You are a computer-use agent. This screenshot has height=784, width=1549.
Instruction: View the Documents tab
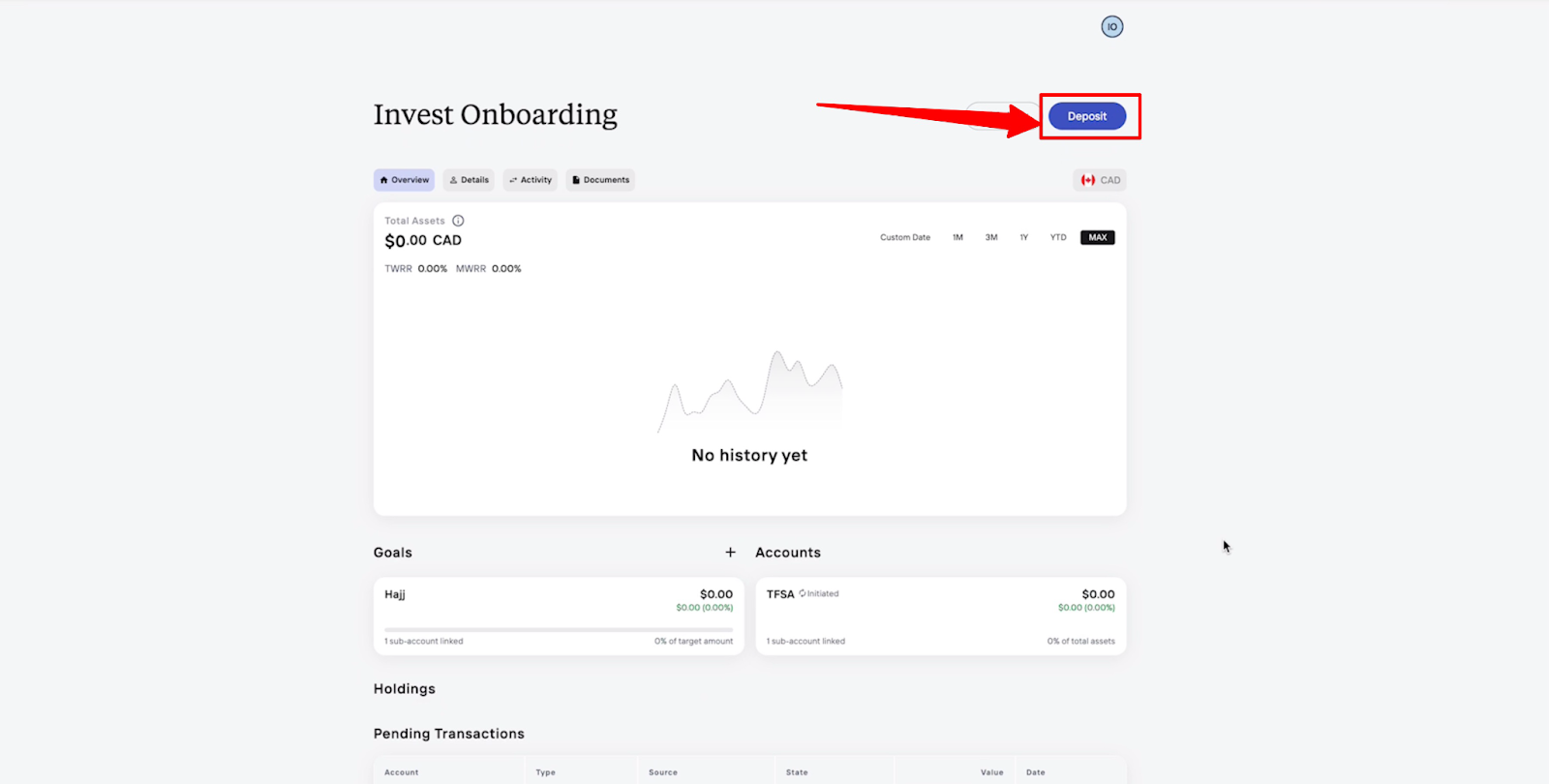pos(600,180)
